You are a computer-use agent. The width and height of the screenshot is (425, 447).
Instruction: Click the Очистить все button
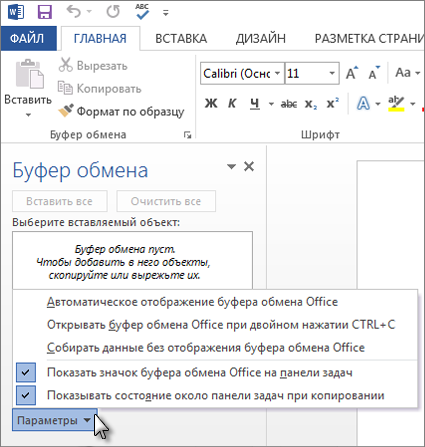pos(166,201)
